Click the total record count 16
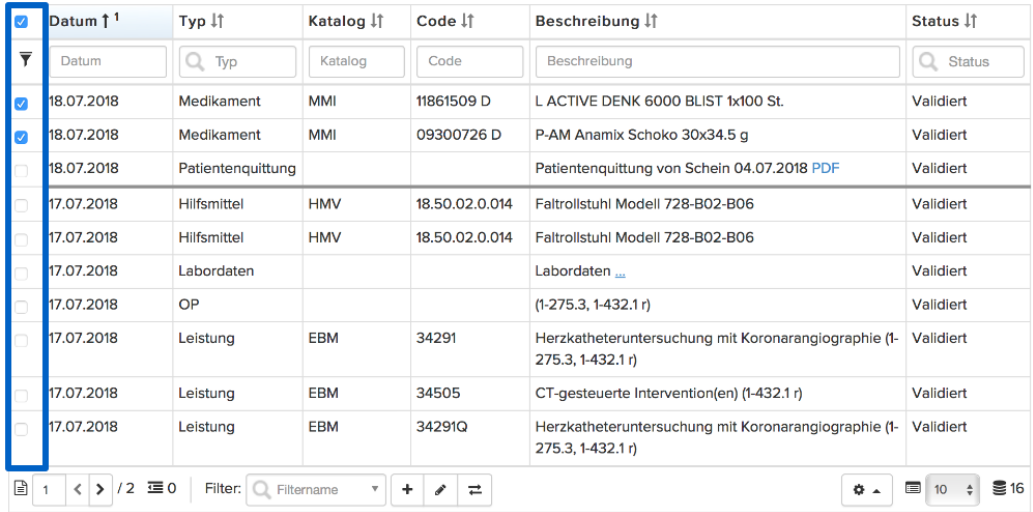This screenshot has width=1033, height=512. [x=1017, y=488]
